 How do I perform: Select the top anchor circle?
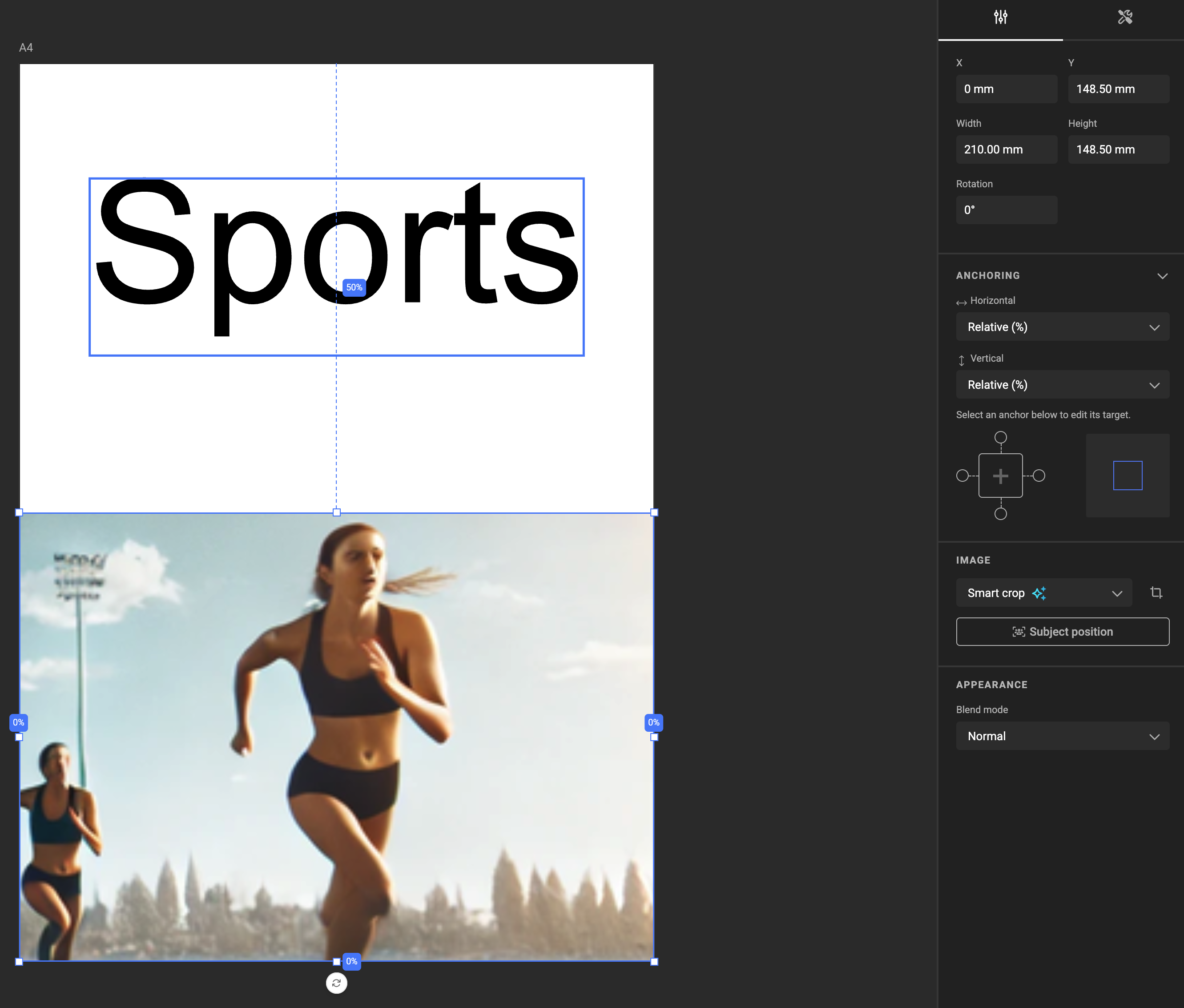[x=1001, y=438]
